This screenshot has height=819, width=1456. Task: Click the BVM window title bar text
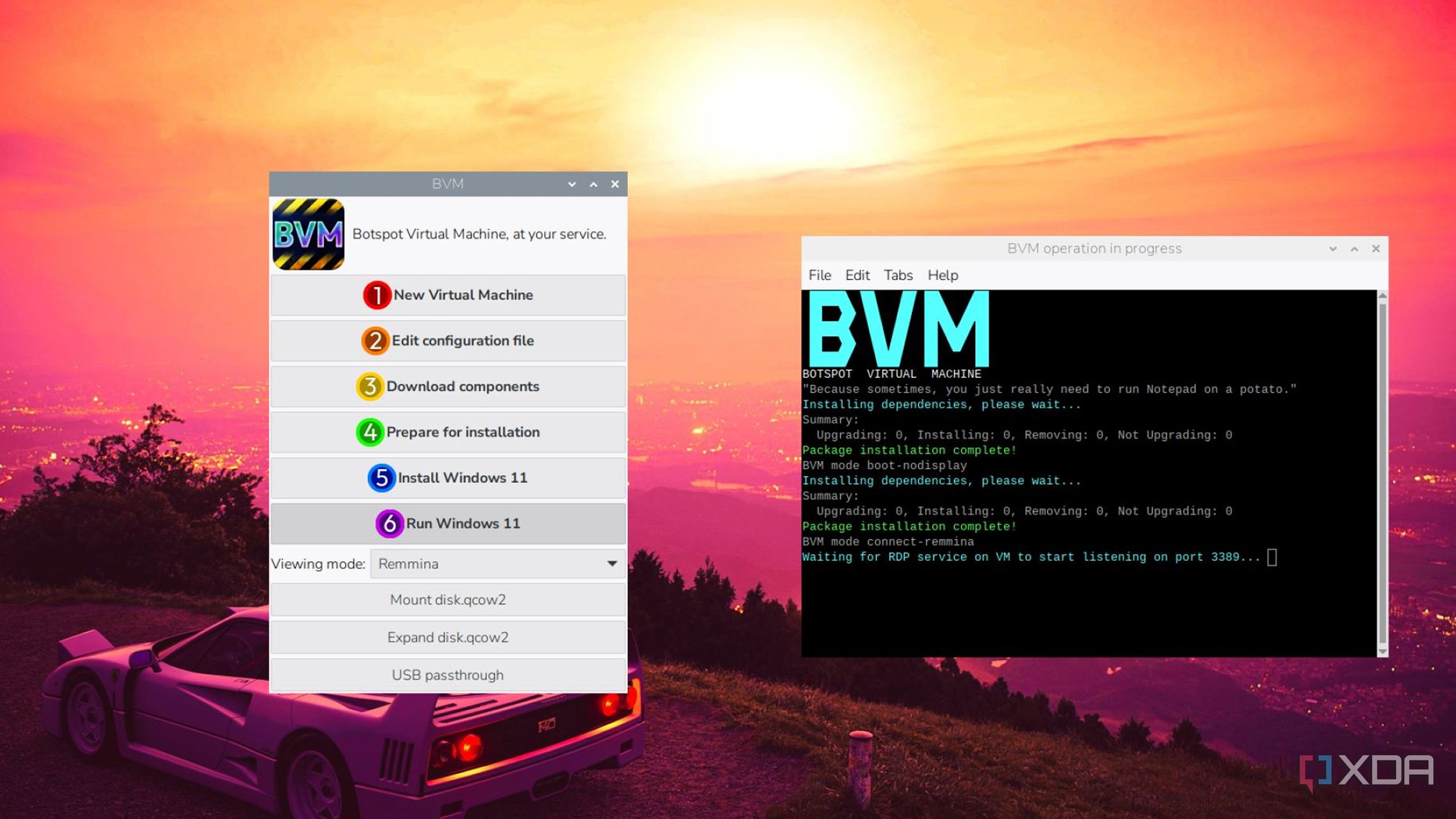click(448, 184)
